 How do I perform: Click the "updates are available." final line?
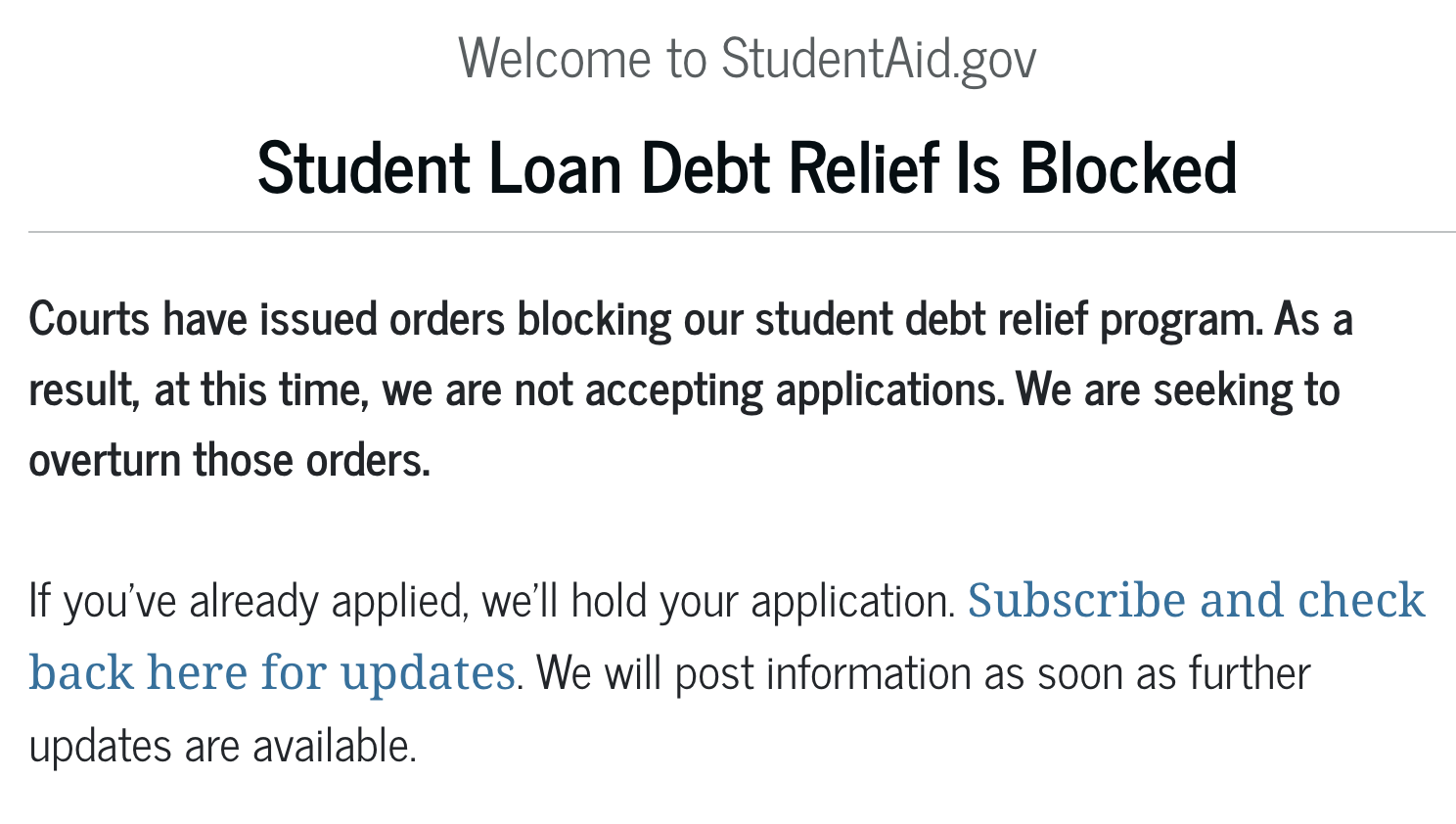223,746
